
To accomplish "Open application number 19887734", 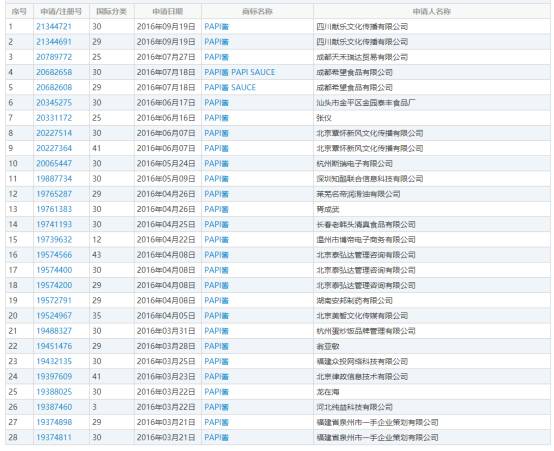I will (x=54, y=178).
